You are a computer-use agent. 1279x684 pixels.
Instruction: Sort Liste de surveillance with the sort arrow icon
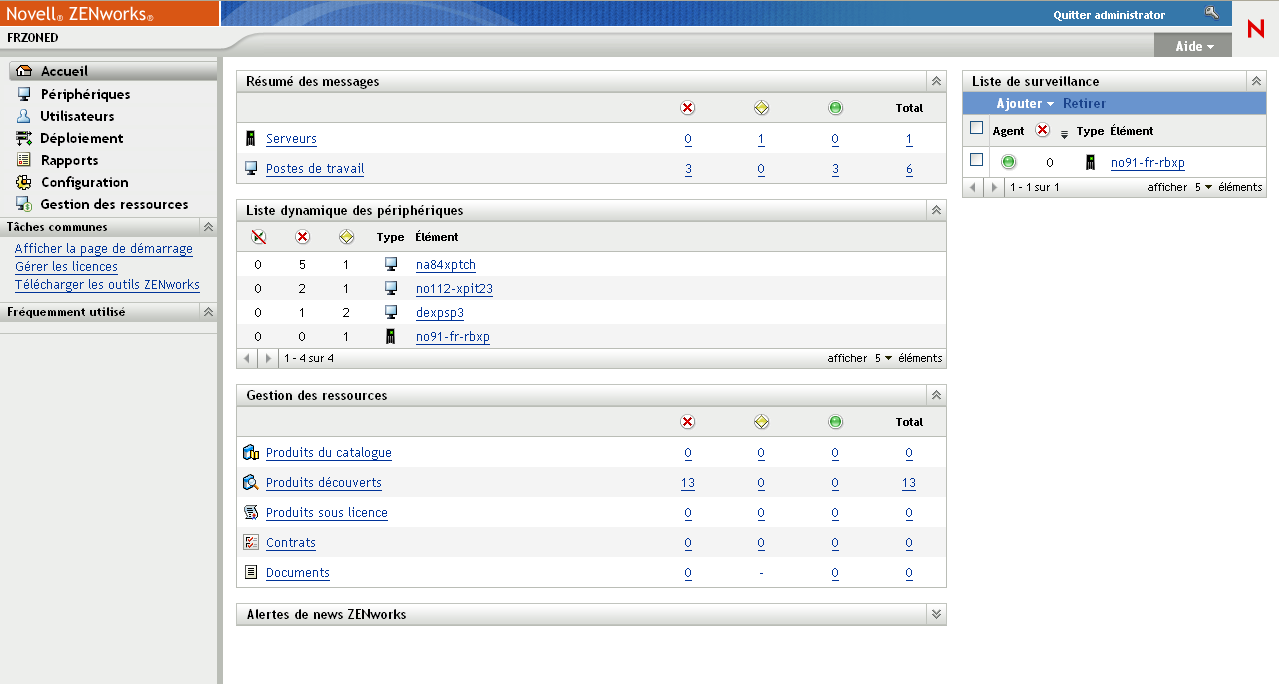coord(1064,133)
